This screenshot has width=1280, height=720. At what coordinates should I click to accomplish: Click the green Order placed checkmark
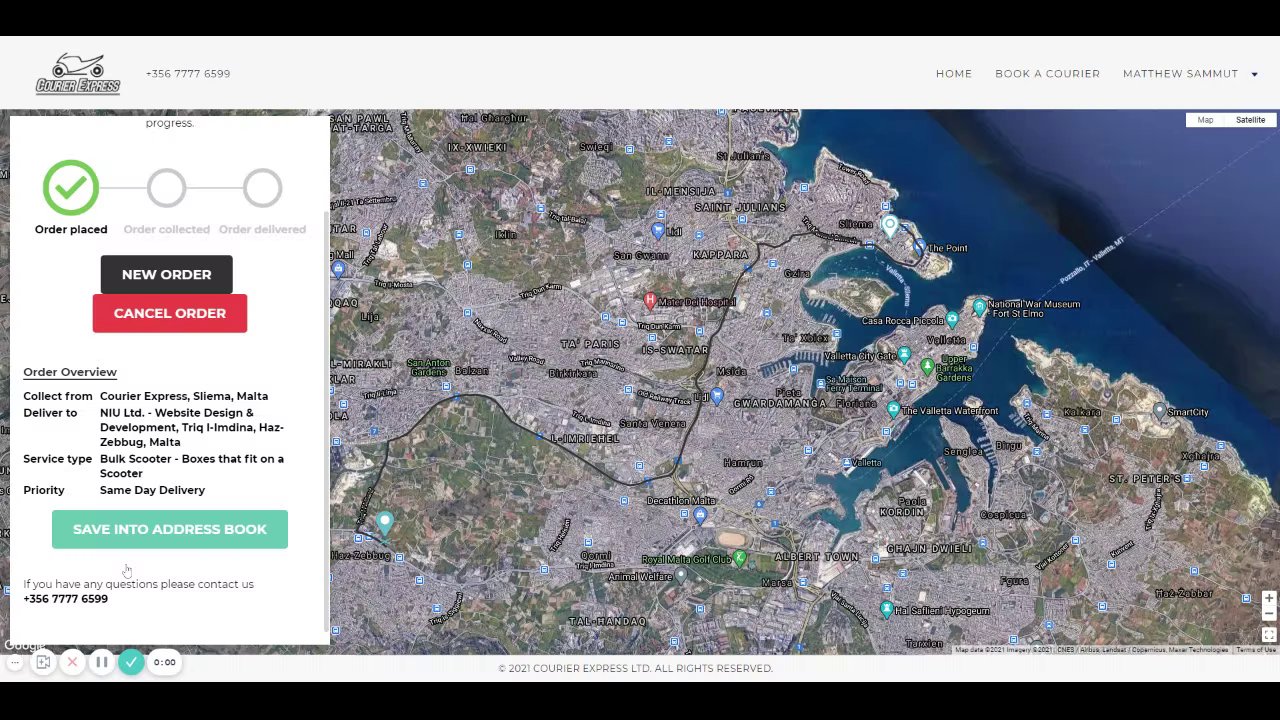click(x=71, y=188)
